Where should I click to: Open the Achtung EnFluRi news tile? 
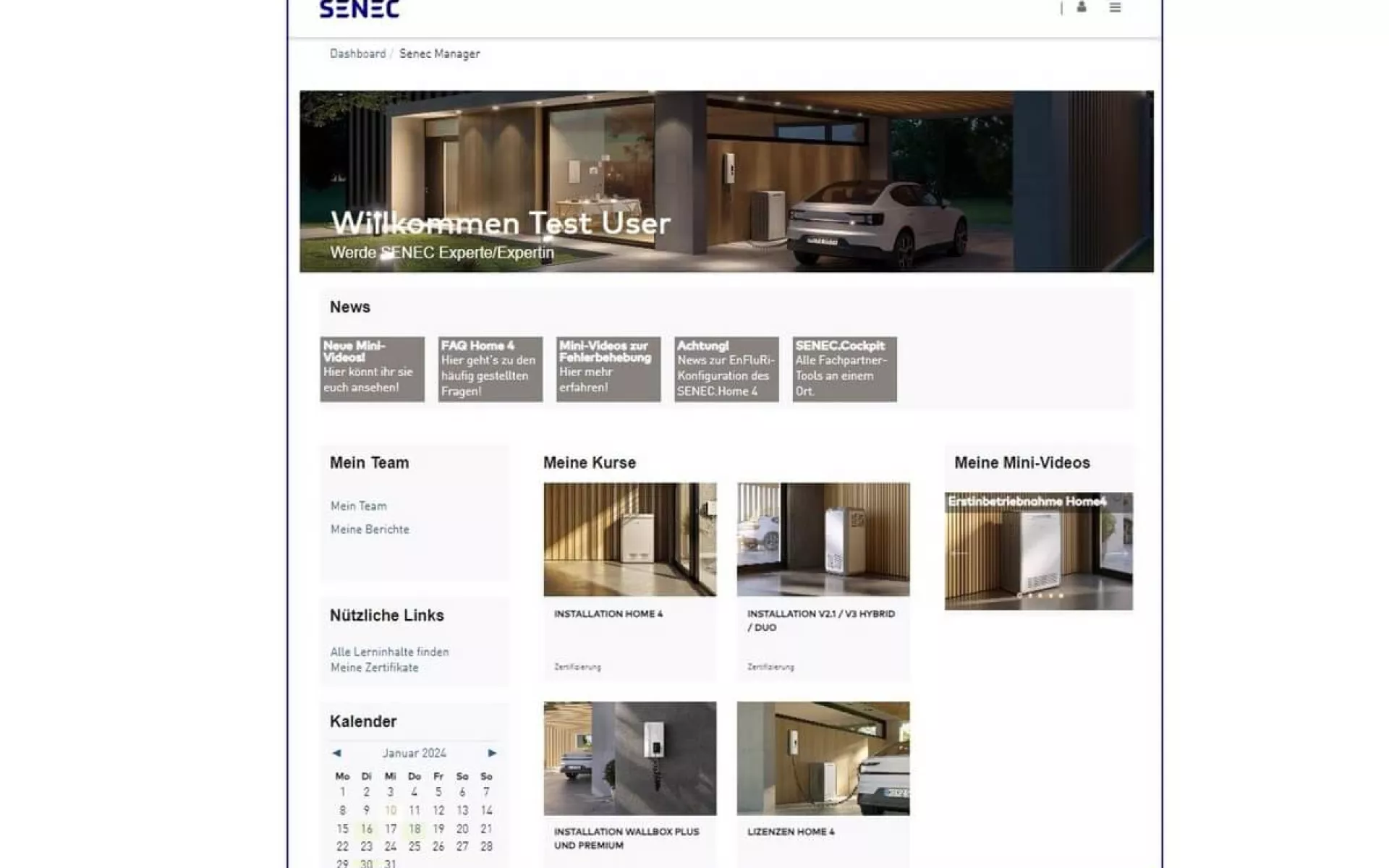click(x=726, y=369)
